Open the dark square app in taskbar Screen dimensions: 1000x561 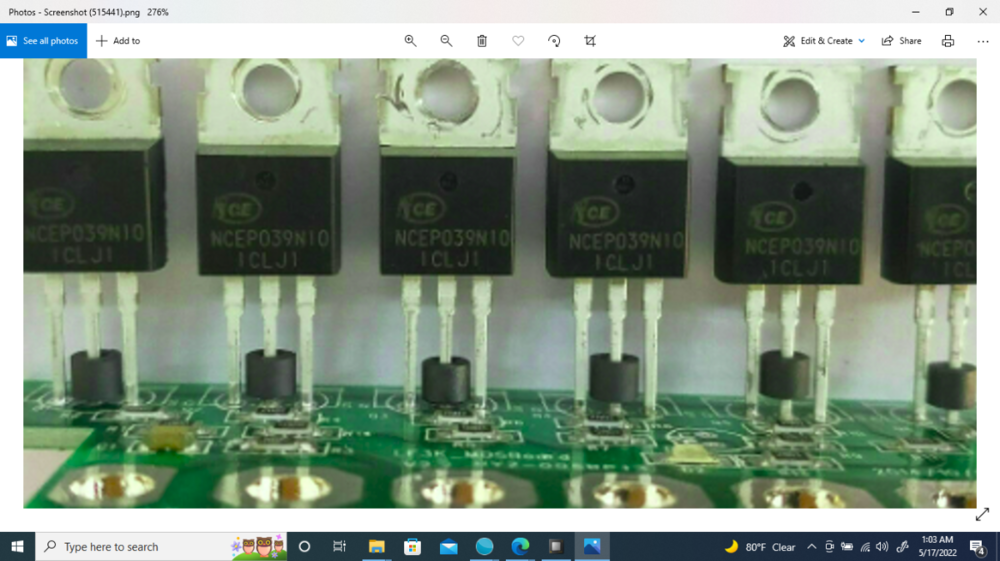click(556, 546)
